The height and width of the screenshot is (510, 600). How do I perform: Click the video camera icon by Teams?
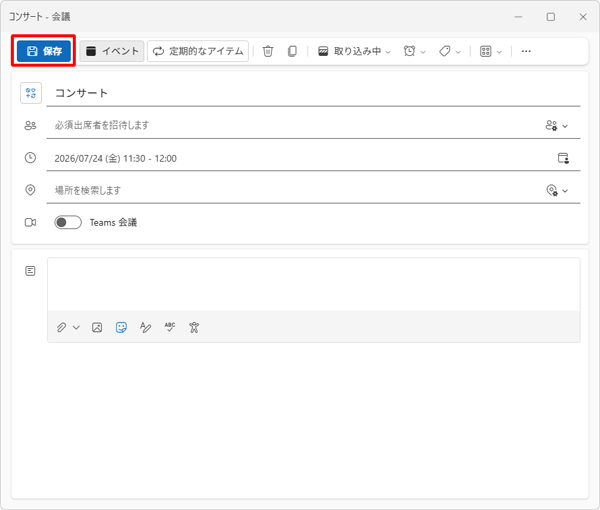30,222
